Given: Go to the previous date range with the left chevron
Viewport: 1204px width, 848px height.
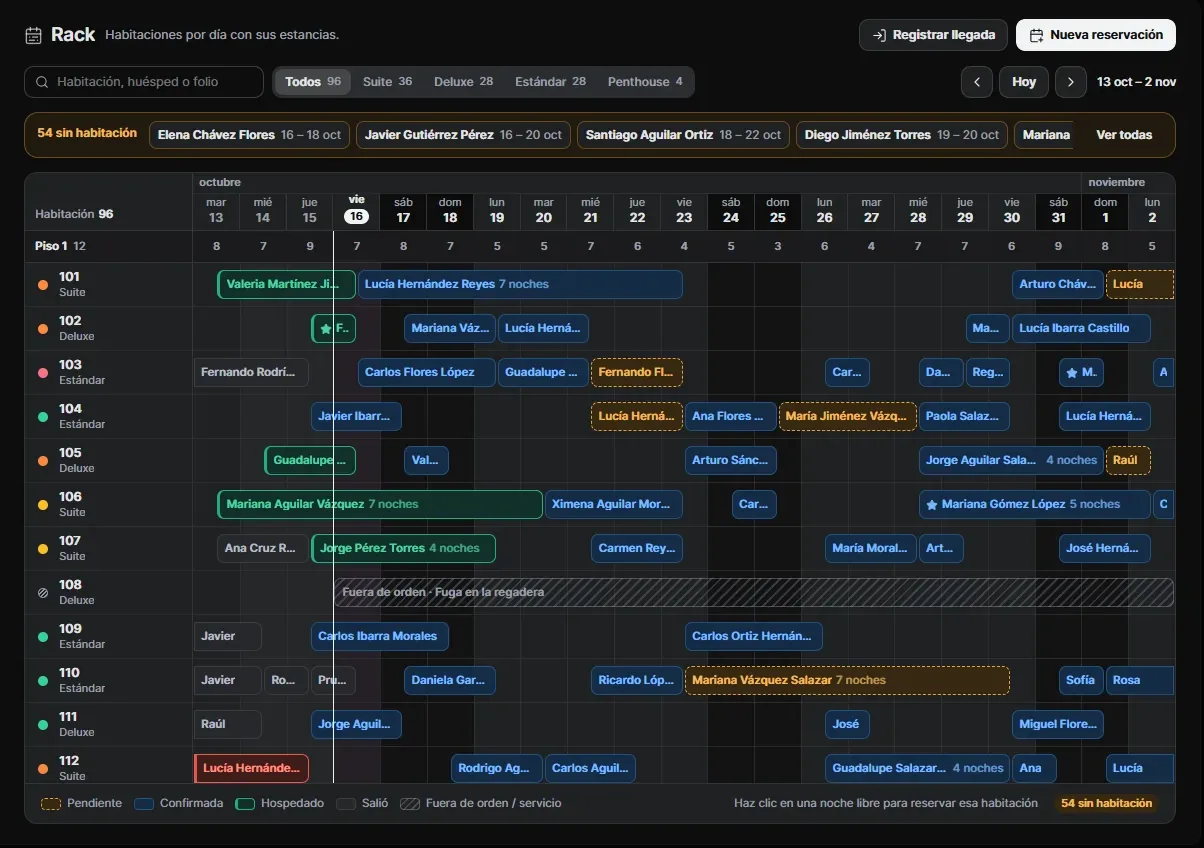Looking at the screenshot, I should pyautogui.click(x=977, y=82).
